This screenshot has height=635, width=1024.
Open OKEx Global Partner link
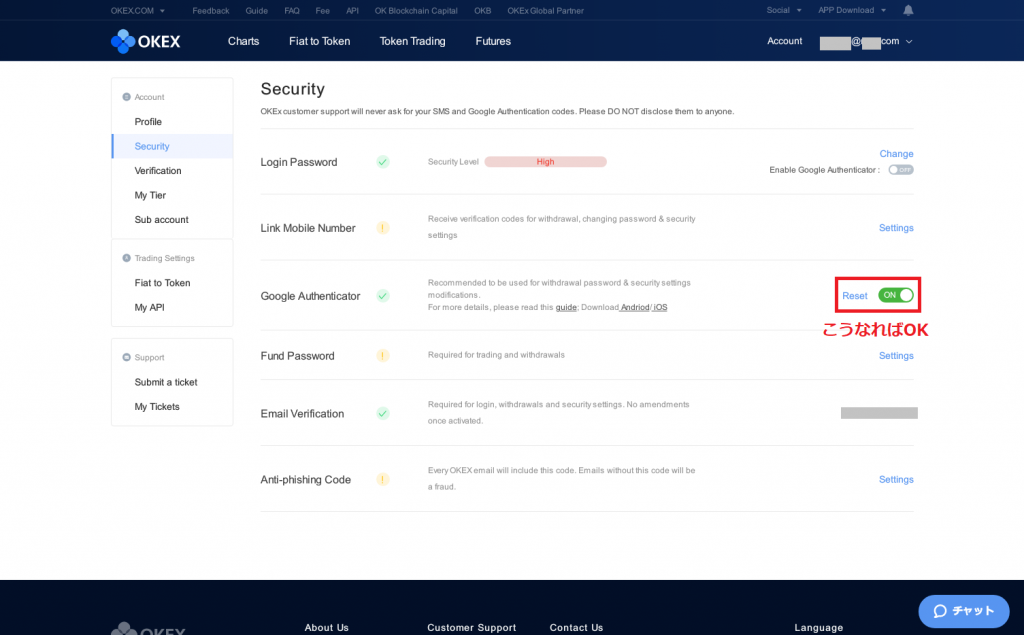(x=545, y=10)
